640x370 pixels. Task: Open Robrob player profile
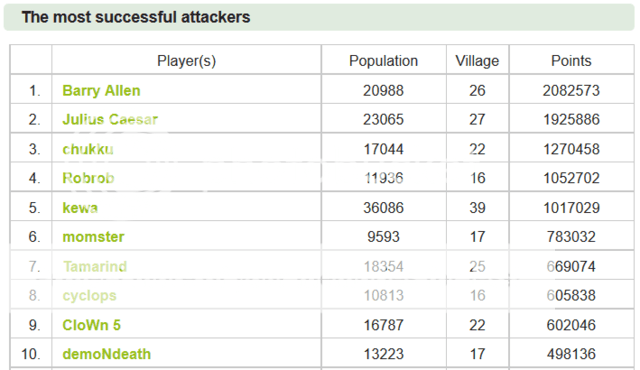[x=88, y=178]
